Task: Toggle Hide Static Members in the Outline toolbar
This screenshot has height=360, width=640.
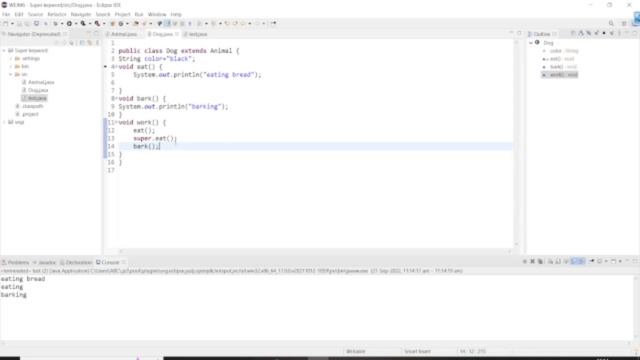Action: coord(596,33)
